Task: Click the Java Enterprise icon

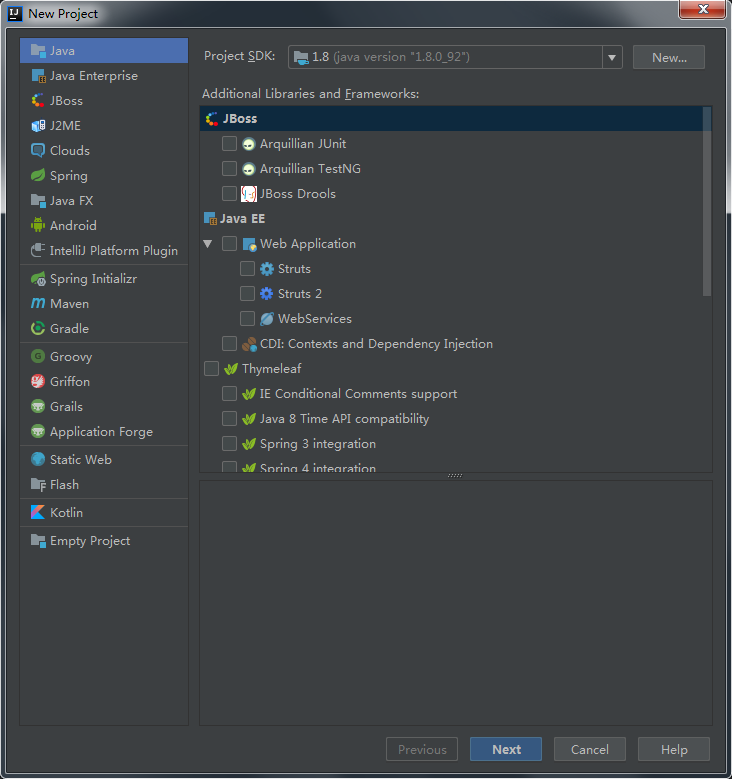Action: point(38,76)
